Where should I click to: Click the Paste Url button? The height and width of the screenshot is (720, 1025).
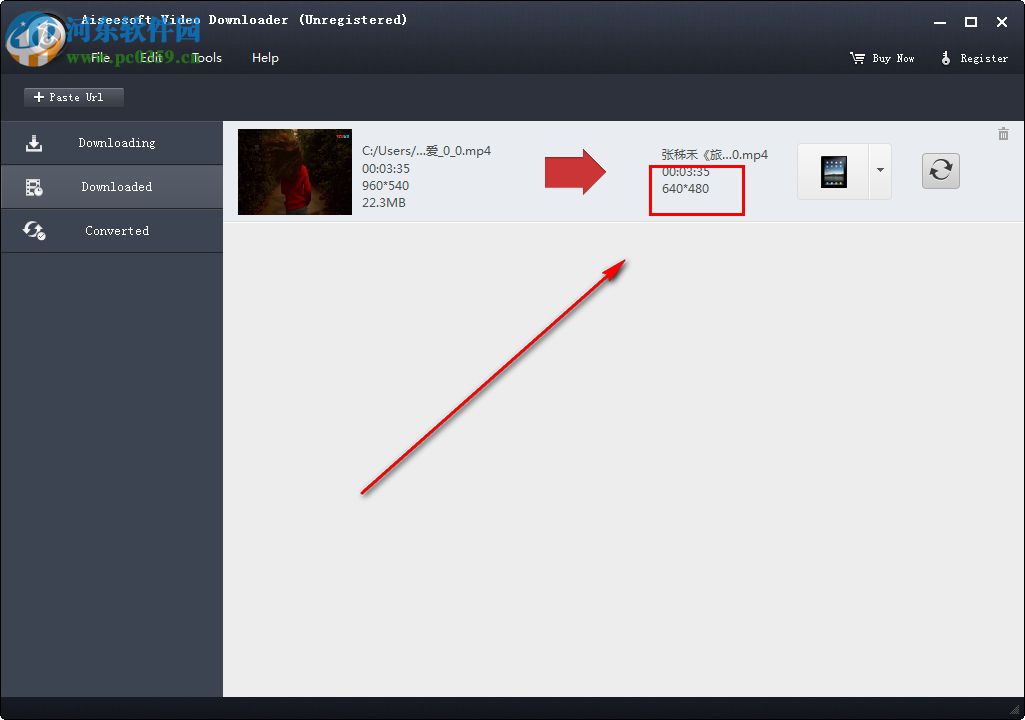click(73, 97)
